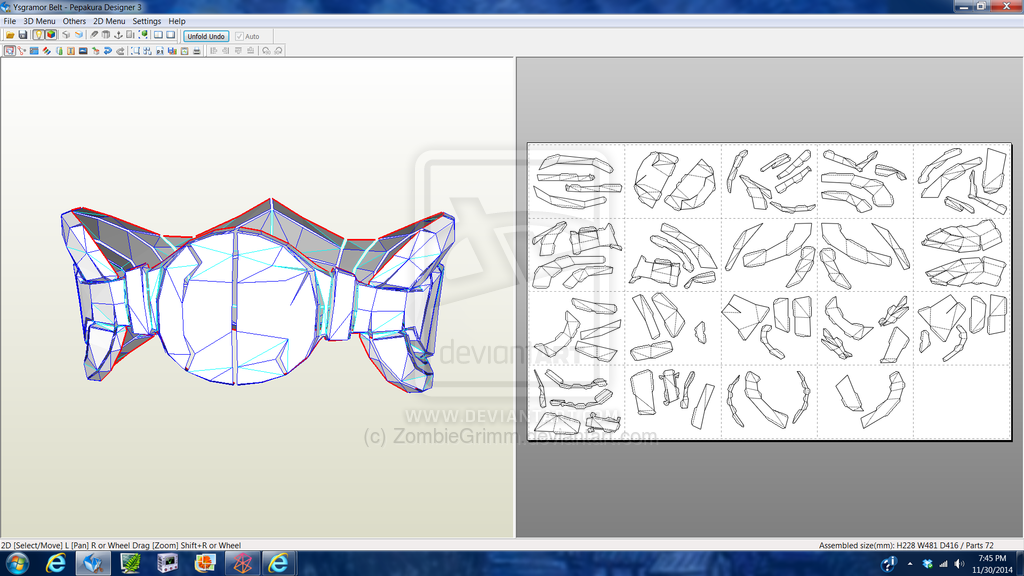Open the pink geometric-logo taskbar application
This screenshot has height=576, width=1024.
coord(242,563)
